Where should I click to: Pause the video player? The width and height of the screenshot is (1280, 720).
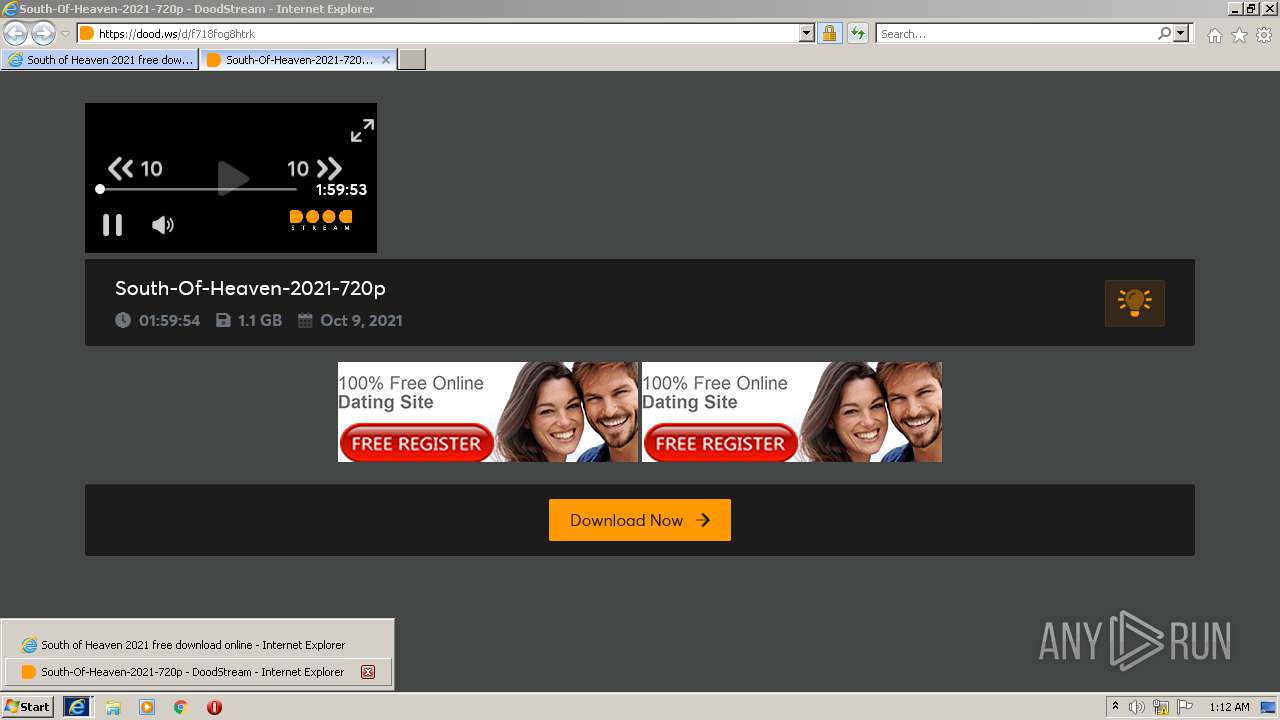113,225
